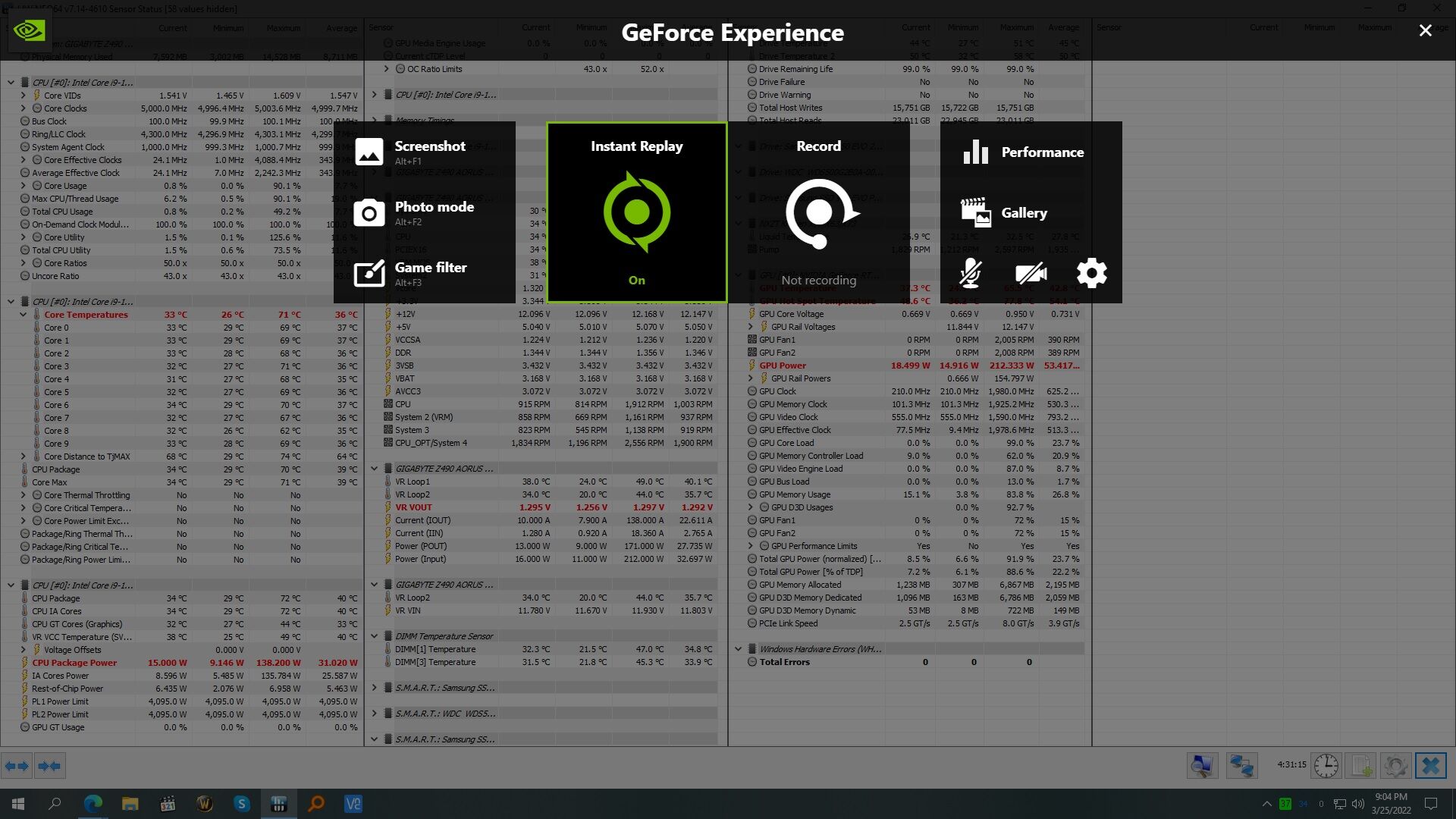The image size is (1456, 819).
Task: Click the taskbar search magnifier
Action: [55, 804]
